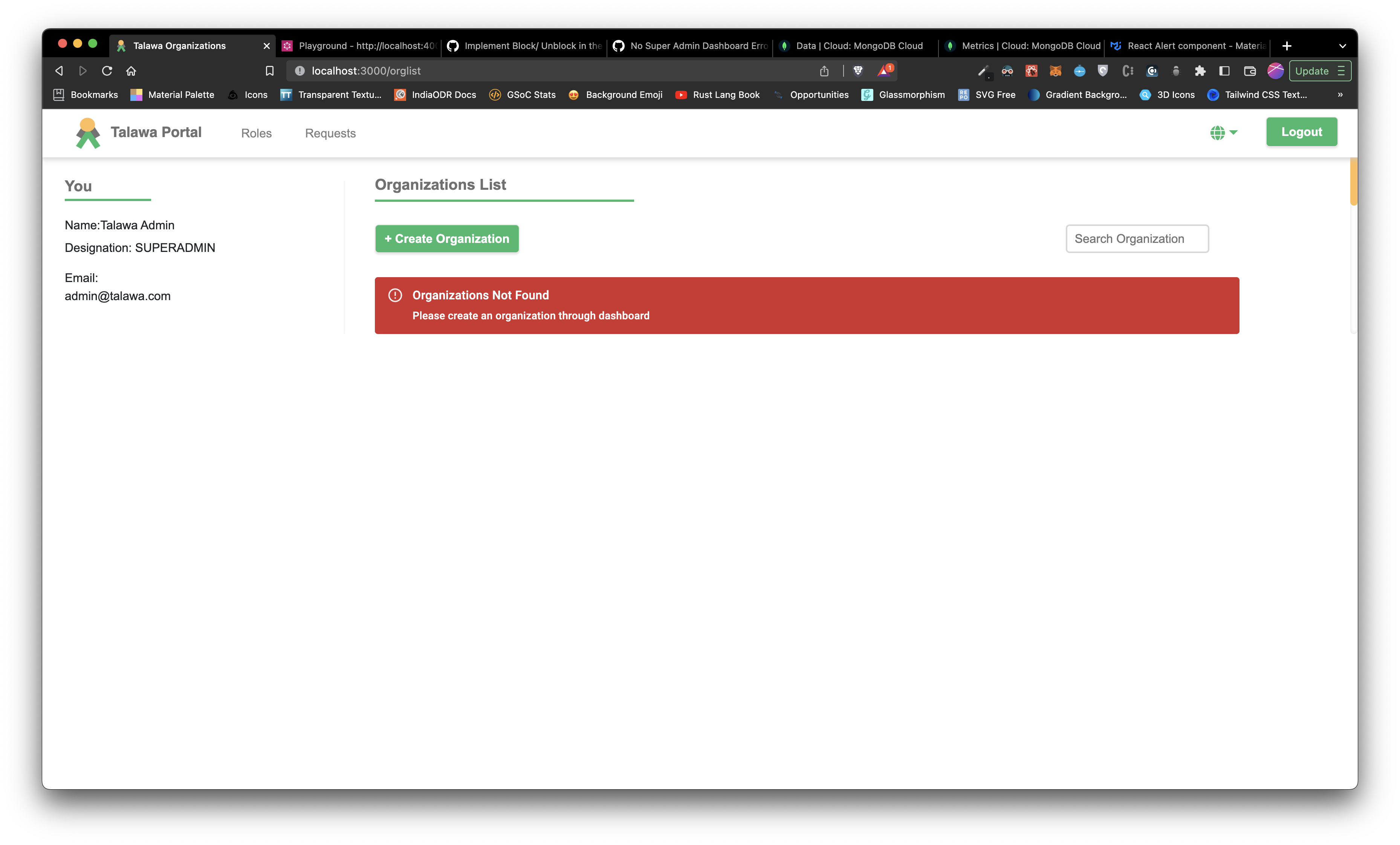Click the Talawa Portal logo icon

pyautogui.click(x=87, y=133)
